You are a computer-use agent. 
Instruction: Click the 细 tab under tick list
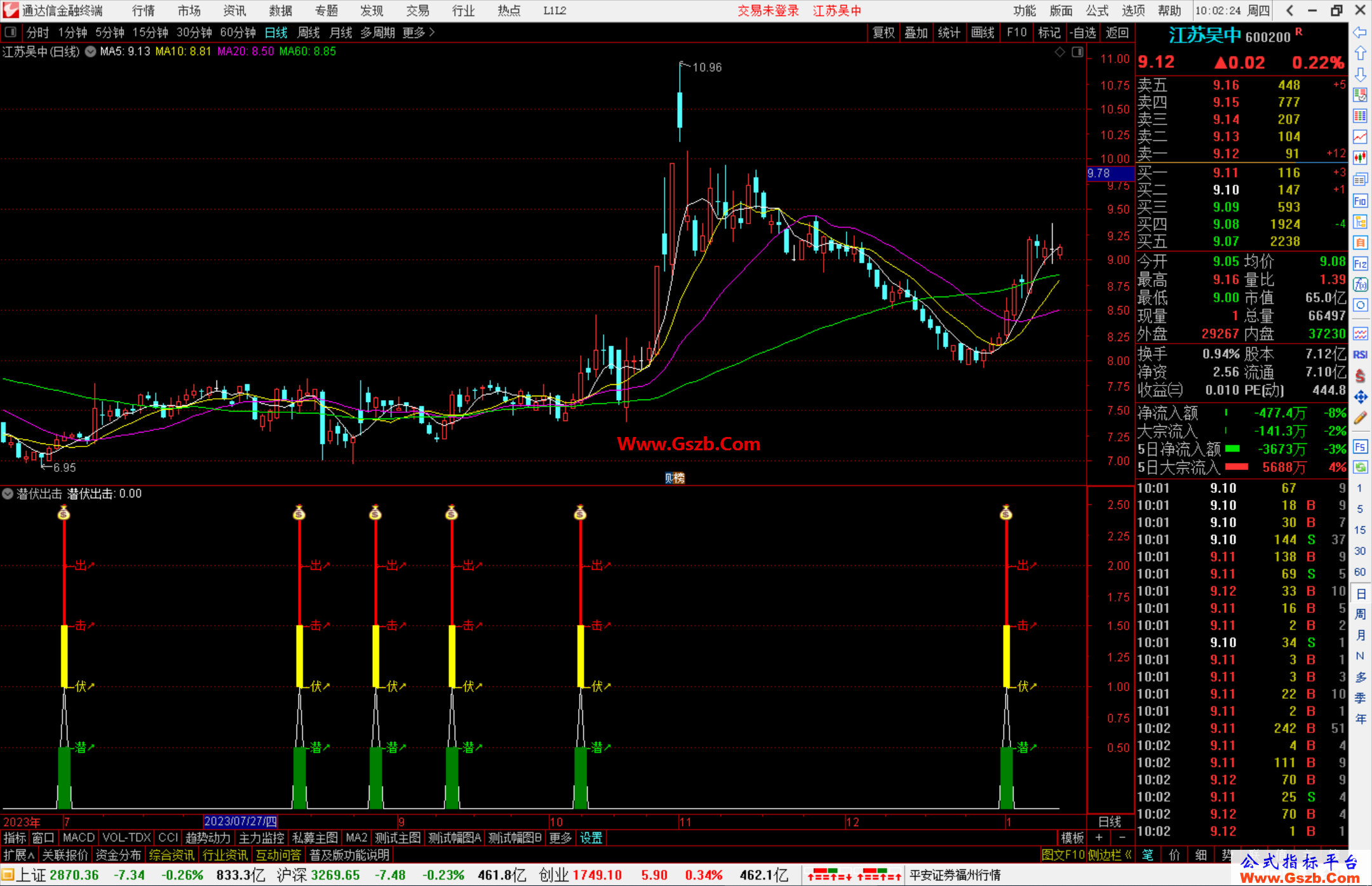pyautogui.click(x=1200, y=855)
